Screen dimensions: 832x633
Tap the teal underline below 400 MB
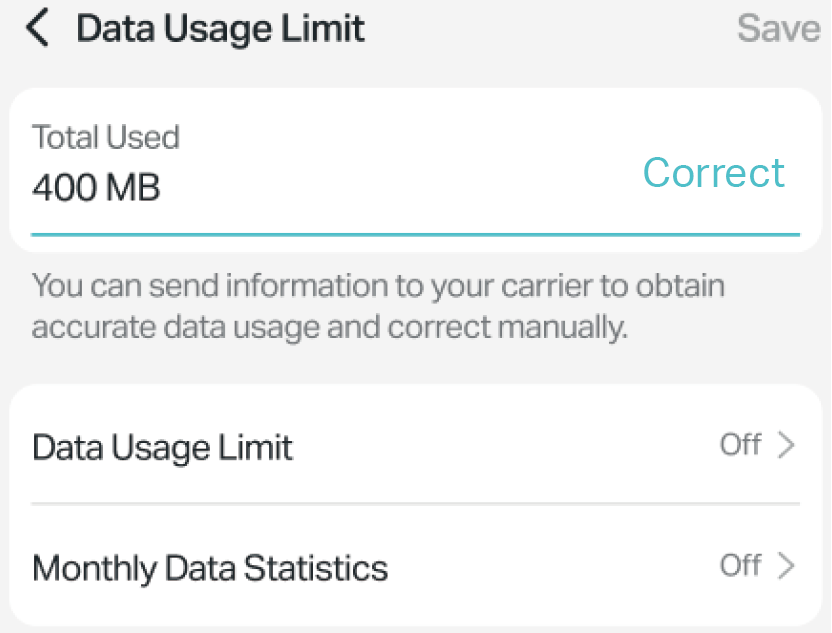click(415, 234)
